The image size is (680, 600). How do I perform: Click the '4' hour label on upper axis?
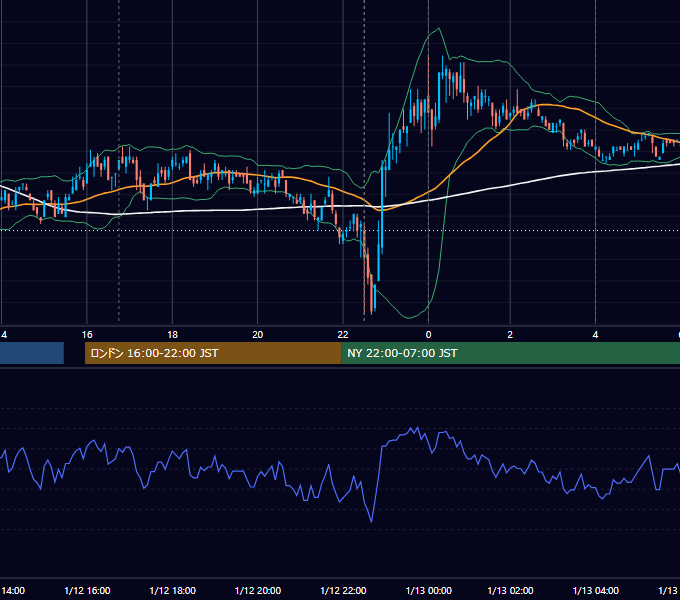(x=595, y=335)
